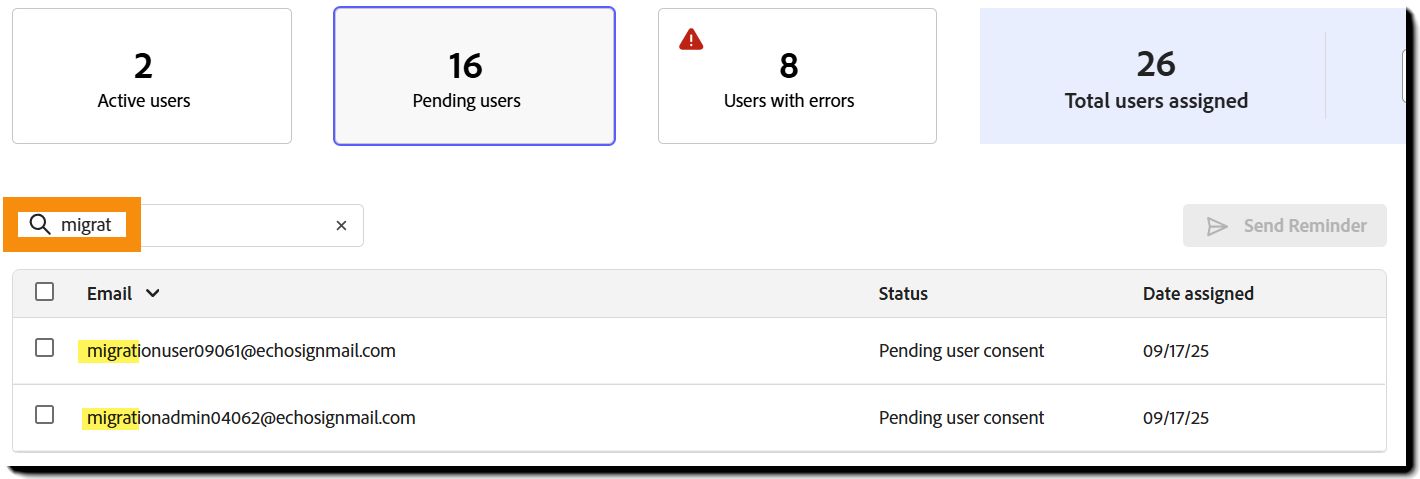Click the Email column header label
The width and height of the screenshot is (1420, 479).
click(109, 294)
